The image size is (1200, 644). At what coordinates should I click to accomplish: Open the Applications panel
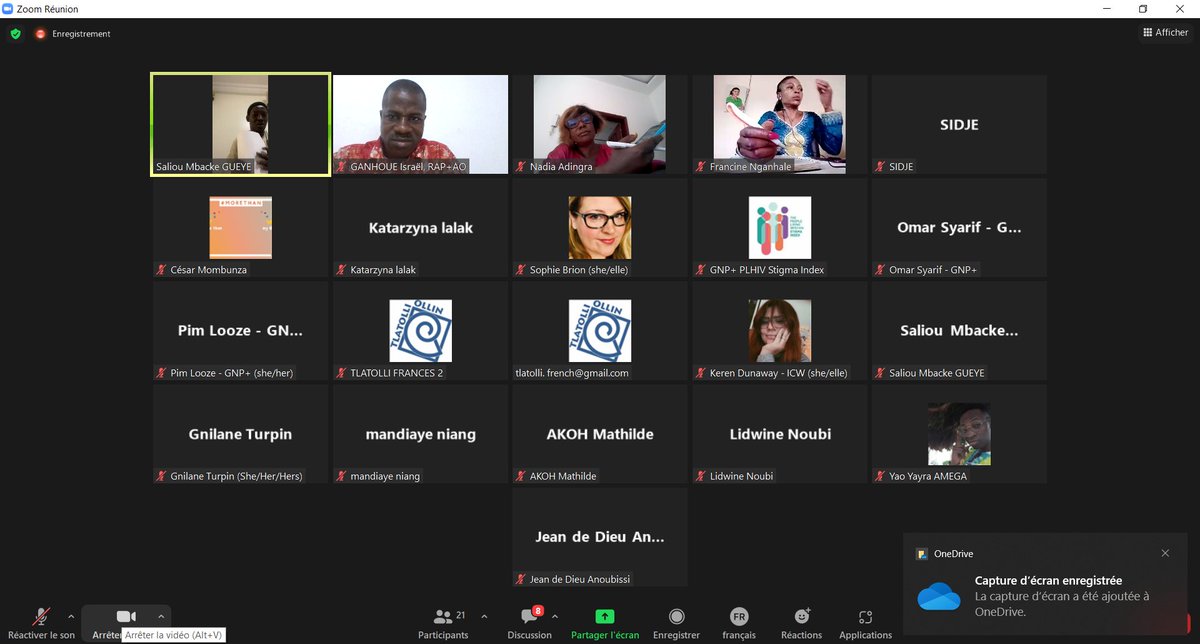[866, 622]
